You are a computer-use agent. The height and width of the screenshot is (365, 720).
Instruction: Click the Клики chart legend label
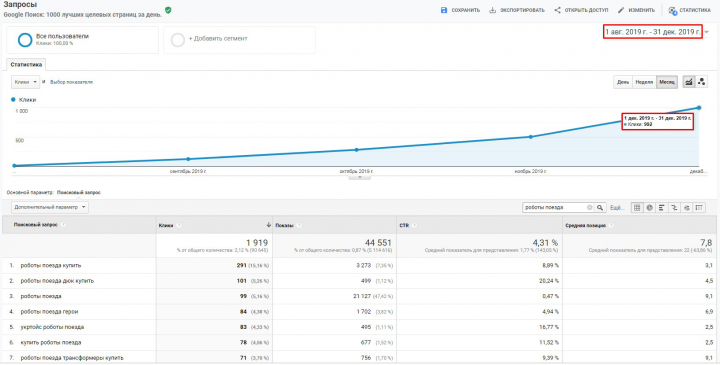pos(28,100)
